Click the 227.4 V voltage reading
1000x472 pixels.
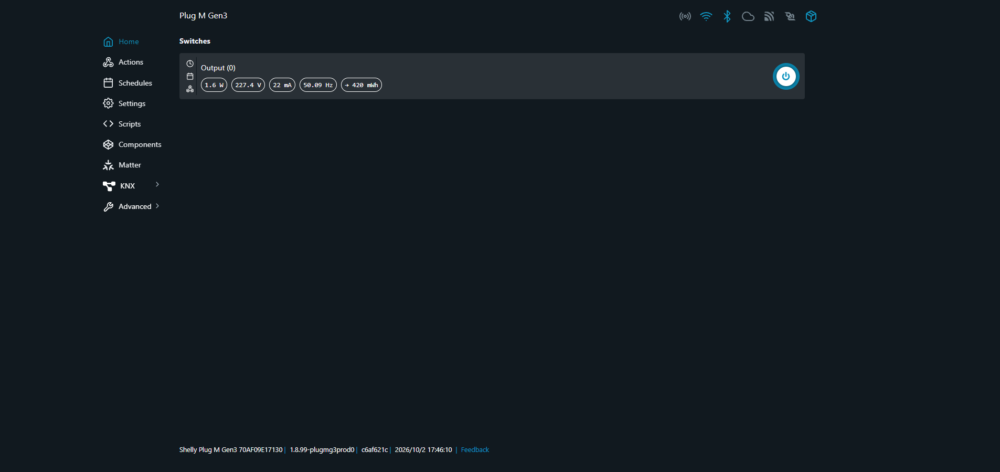pos(248,85)
